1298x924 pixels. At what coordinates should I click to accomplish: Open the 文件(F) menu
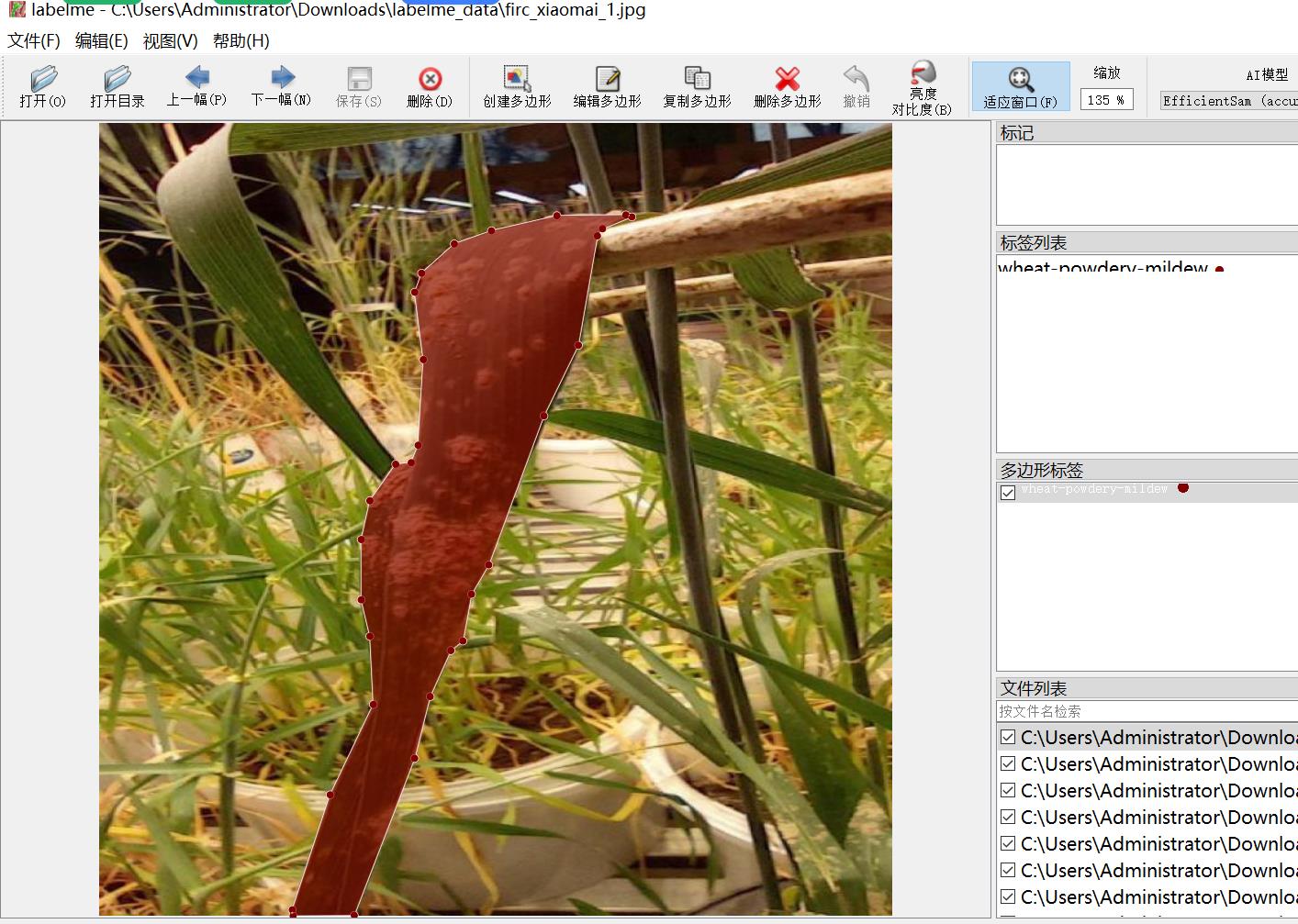click(x=34, y=40)
